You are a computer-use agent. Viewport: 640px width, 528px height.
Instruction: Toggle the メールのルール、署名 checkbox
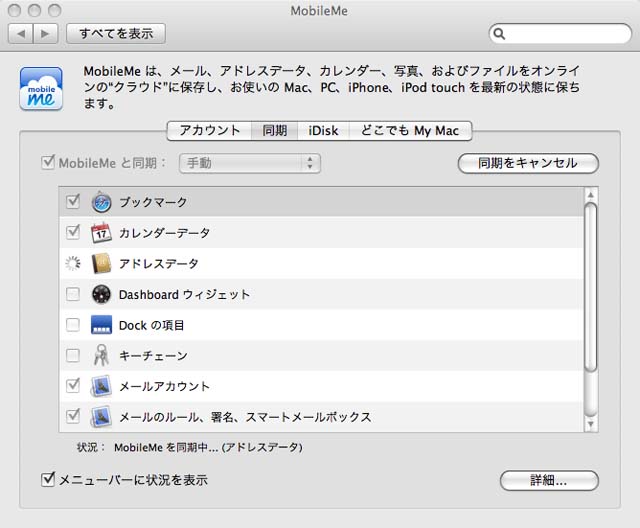[73, 415]
